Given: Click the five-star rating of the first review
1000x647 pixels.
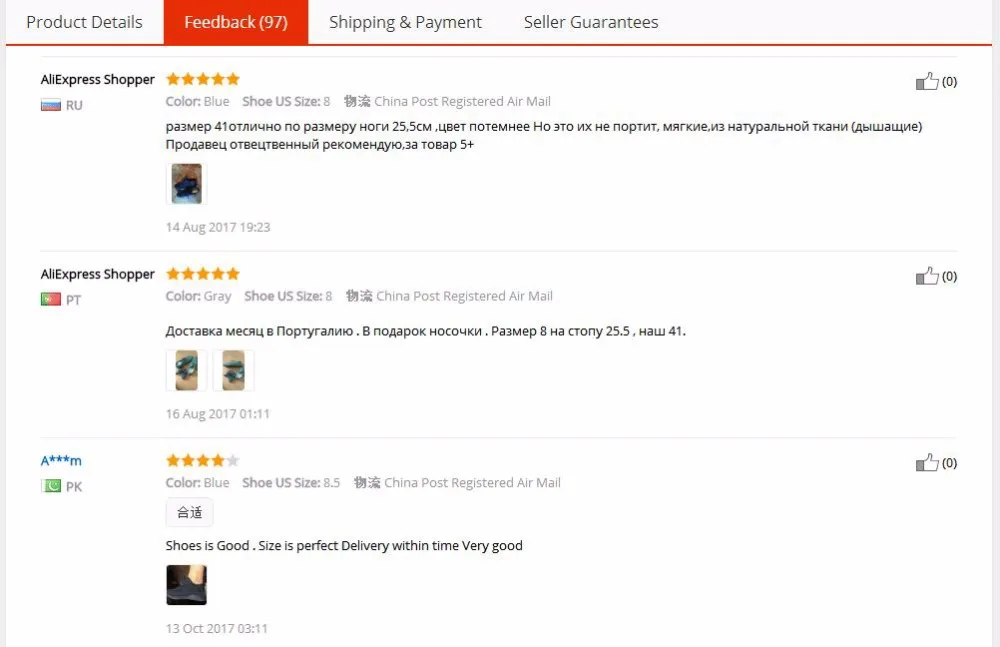Looking at the screenshot, I should click(x=203, y=79).
